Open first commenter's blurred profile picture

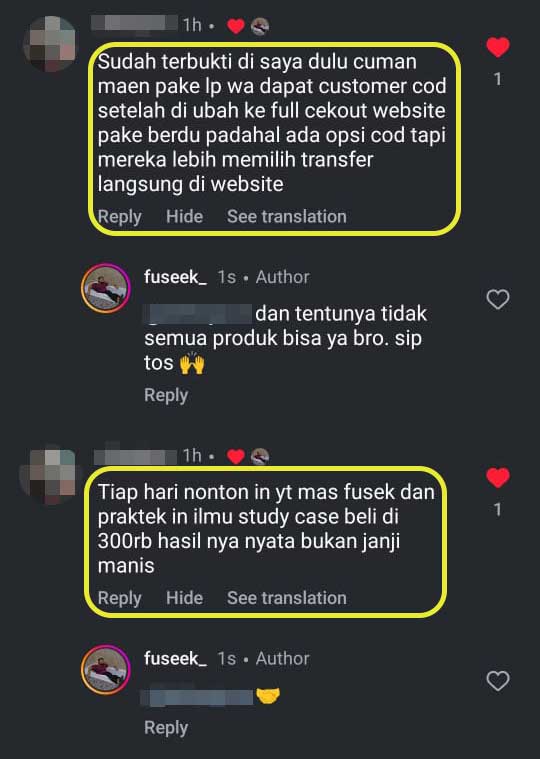click(x=50, y=44)
